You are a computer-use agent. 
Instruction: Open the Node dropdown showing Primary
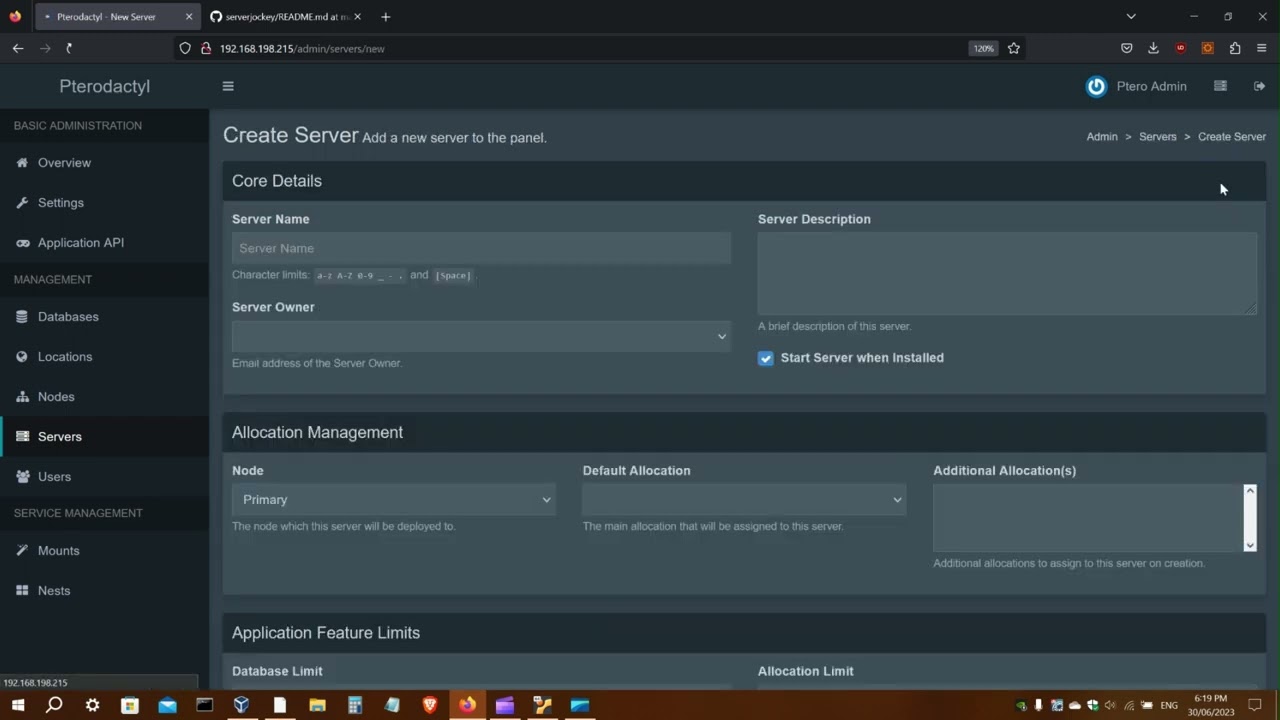[394, 500]
